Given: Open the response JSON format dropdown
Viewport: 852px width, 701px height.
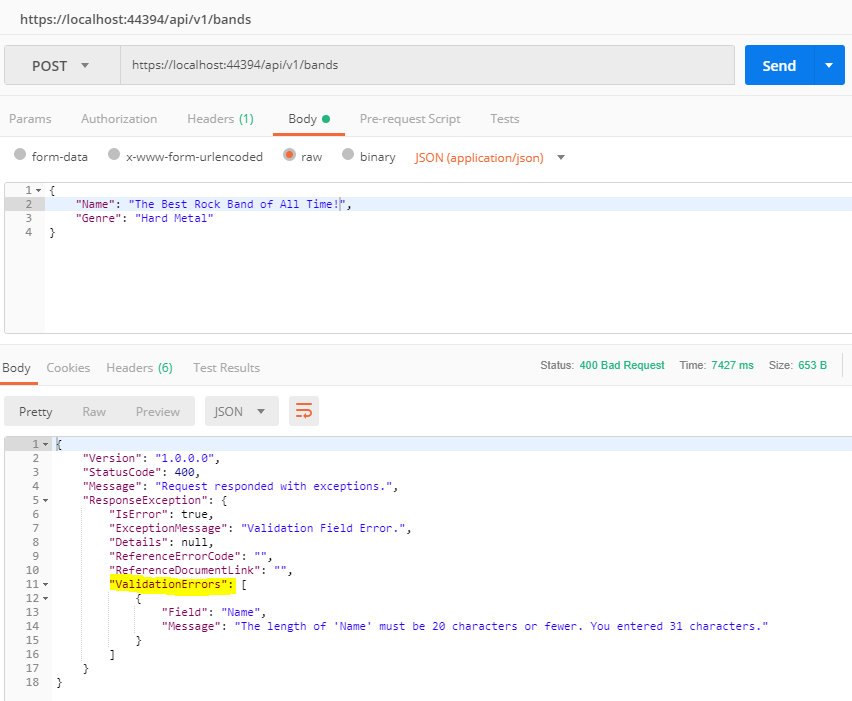Looking at the screenshot, I should coord(242,411).
